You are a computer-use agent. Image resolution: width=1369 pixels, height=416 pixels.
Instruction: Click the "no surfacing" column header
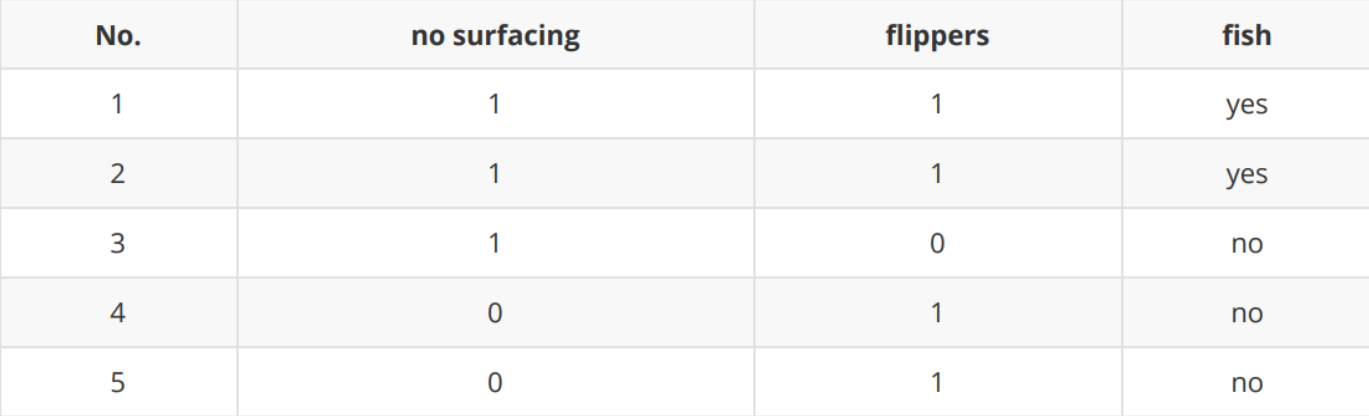tap(495, 35)
